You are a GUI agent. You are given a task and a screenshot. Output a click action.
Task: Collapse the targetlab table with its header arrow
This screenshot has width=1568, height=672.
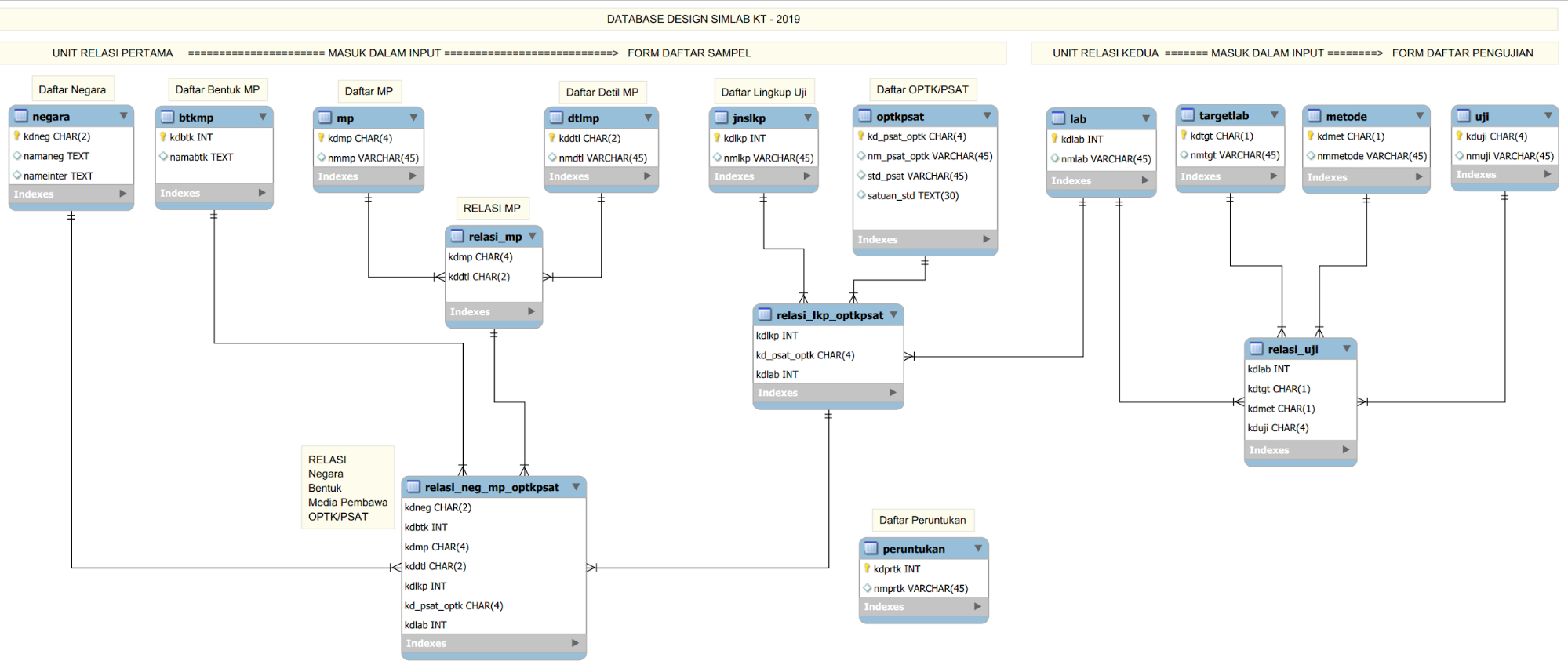(1274, 115)
